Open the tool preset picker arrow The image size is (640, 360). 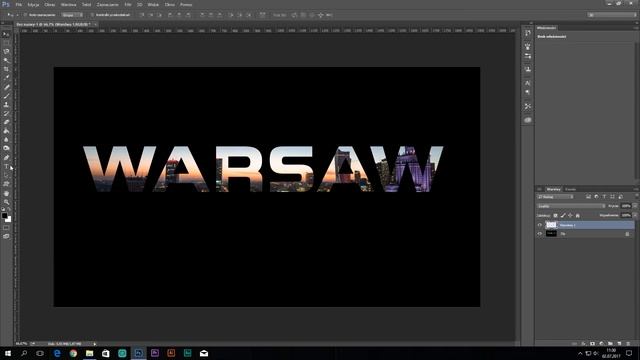17,15
